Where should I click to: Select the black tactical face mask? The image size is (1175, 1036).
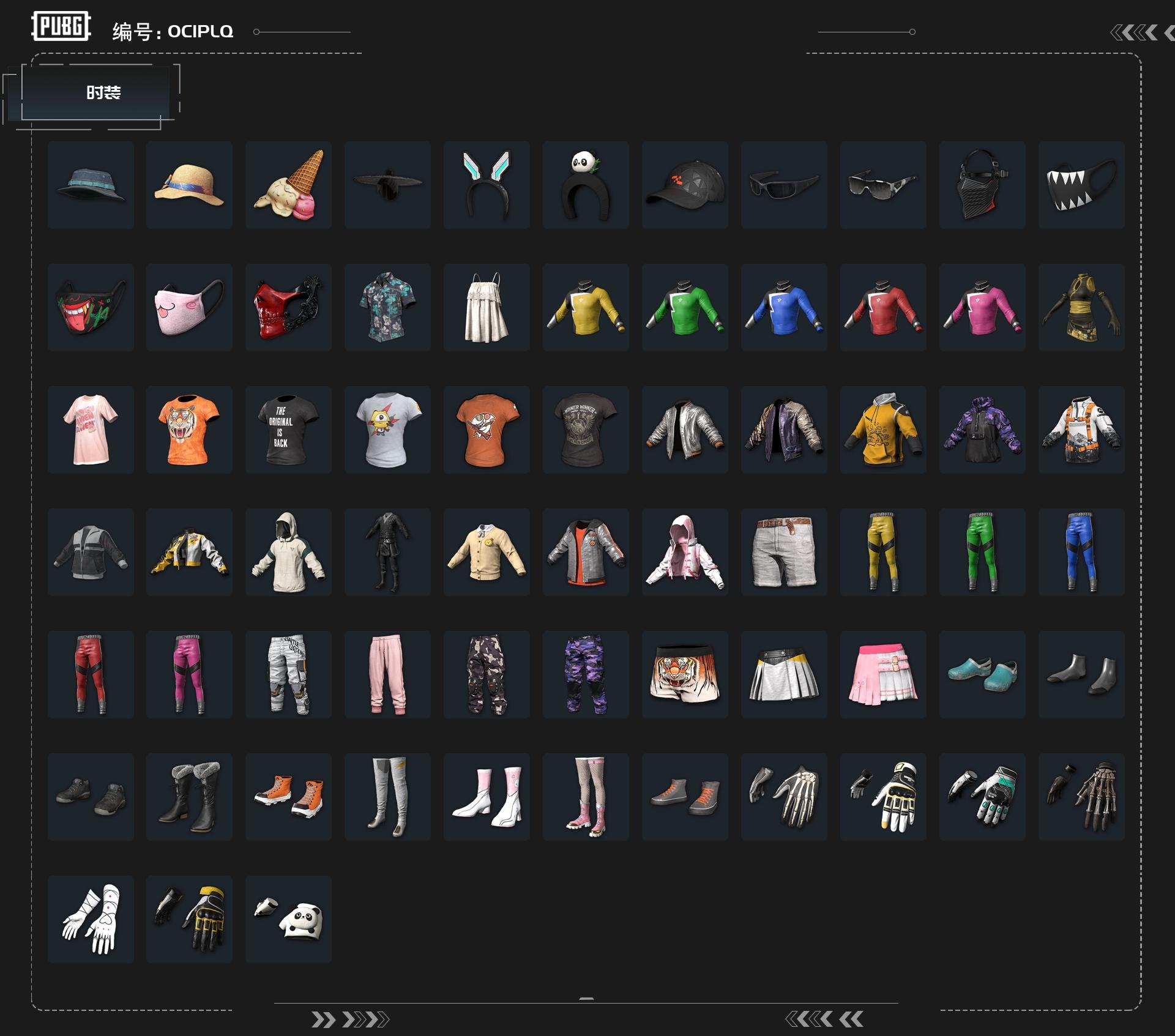click(982, 185)
